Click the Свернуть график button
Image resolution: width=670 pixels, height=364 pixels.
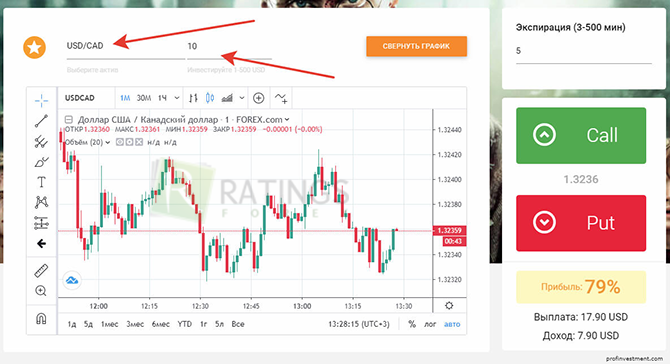[x=416, y=46]
